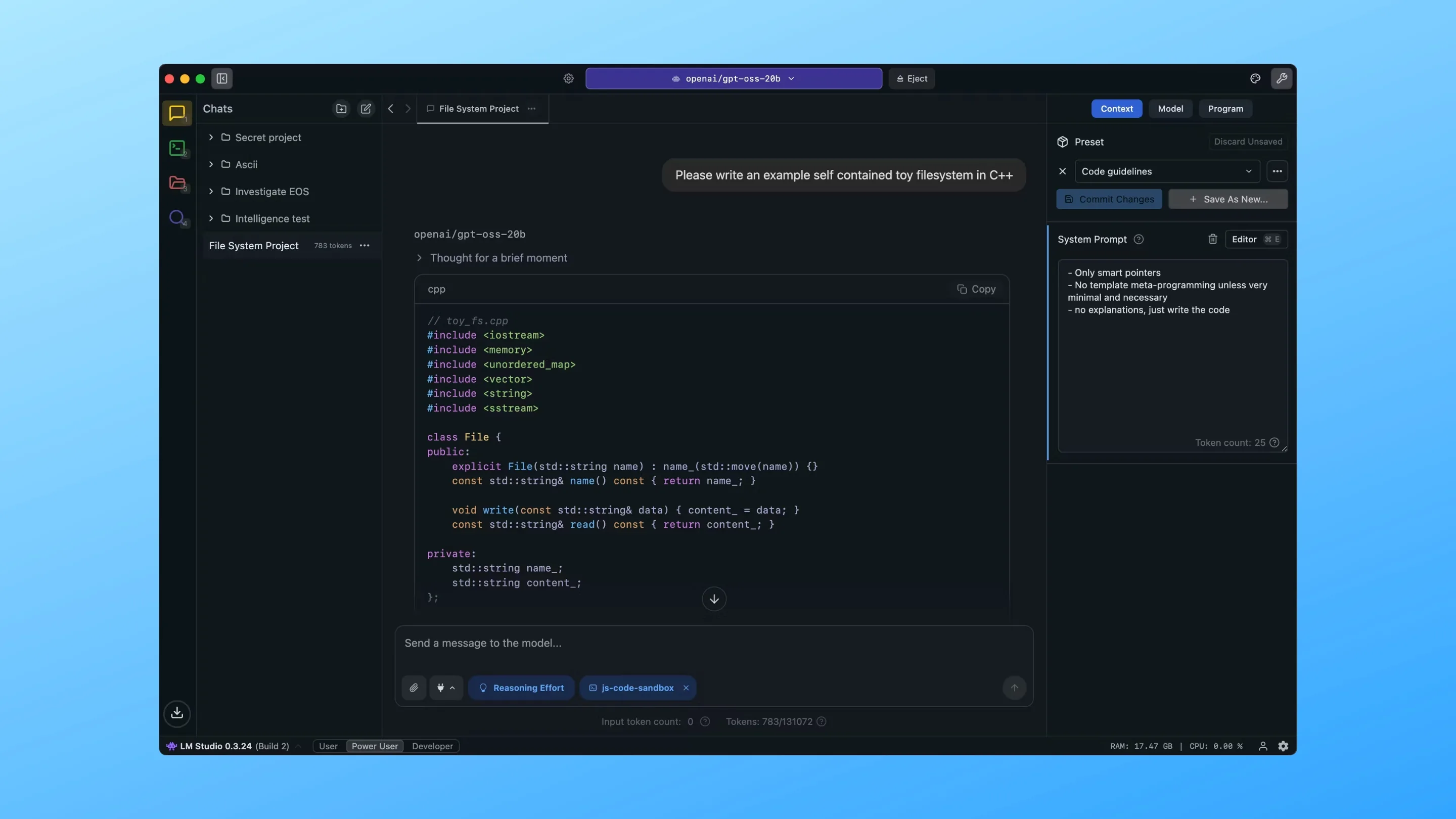
Task: Click Commit Changes for the preset
Action: [1109, 199]
